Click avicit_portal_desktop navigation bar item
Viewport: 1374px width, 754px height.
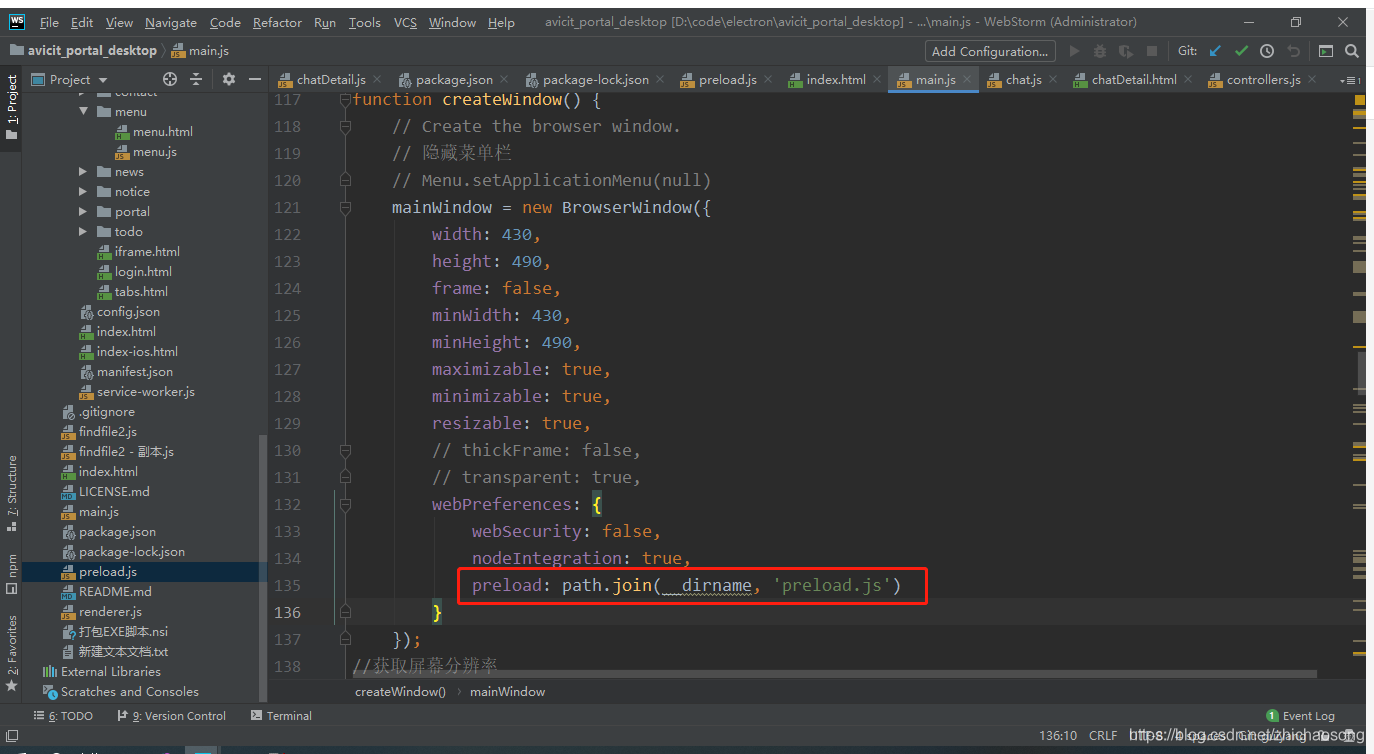point(82,50)
